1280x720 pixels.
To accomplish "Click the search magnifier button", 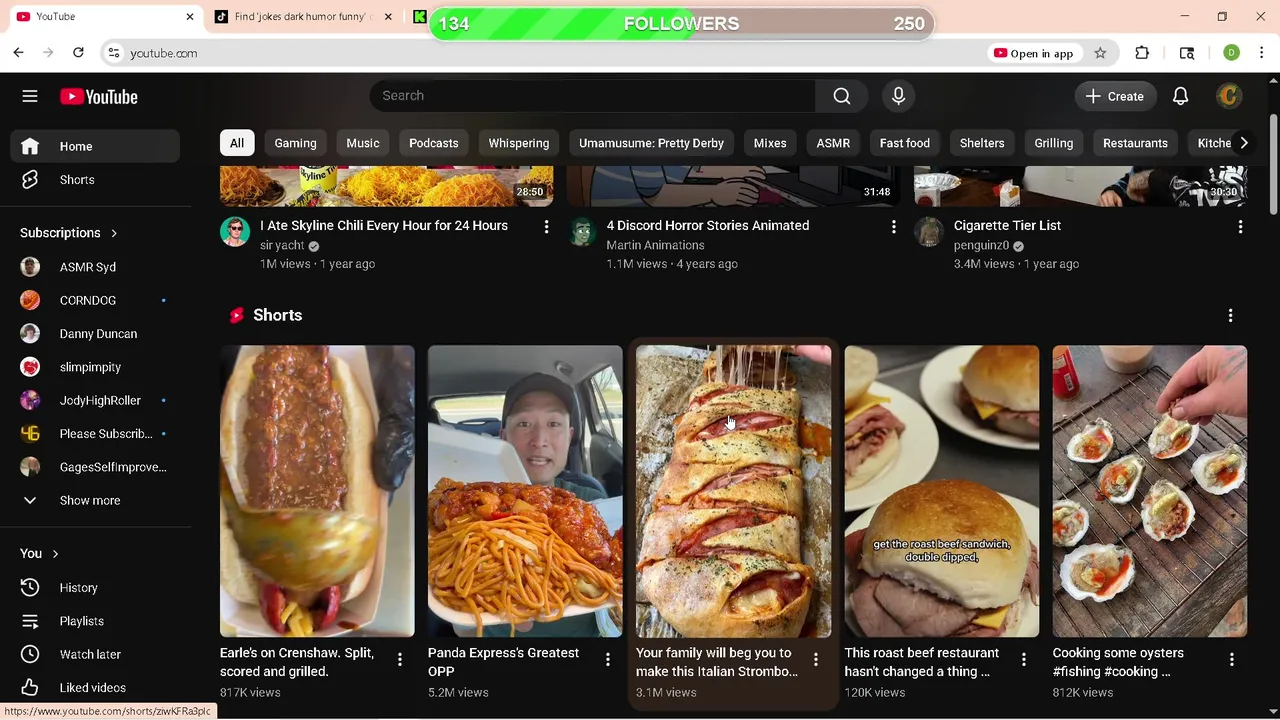I will click(842, 96).
